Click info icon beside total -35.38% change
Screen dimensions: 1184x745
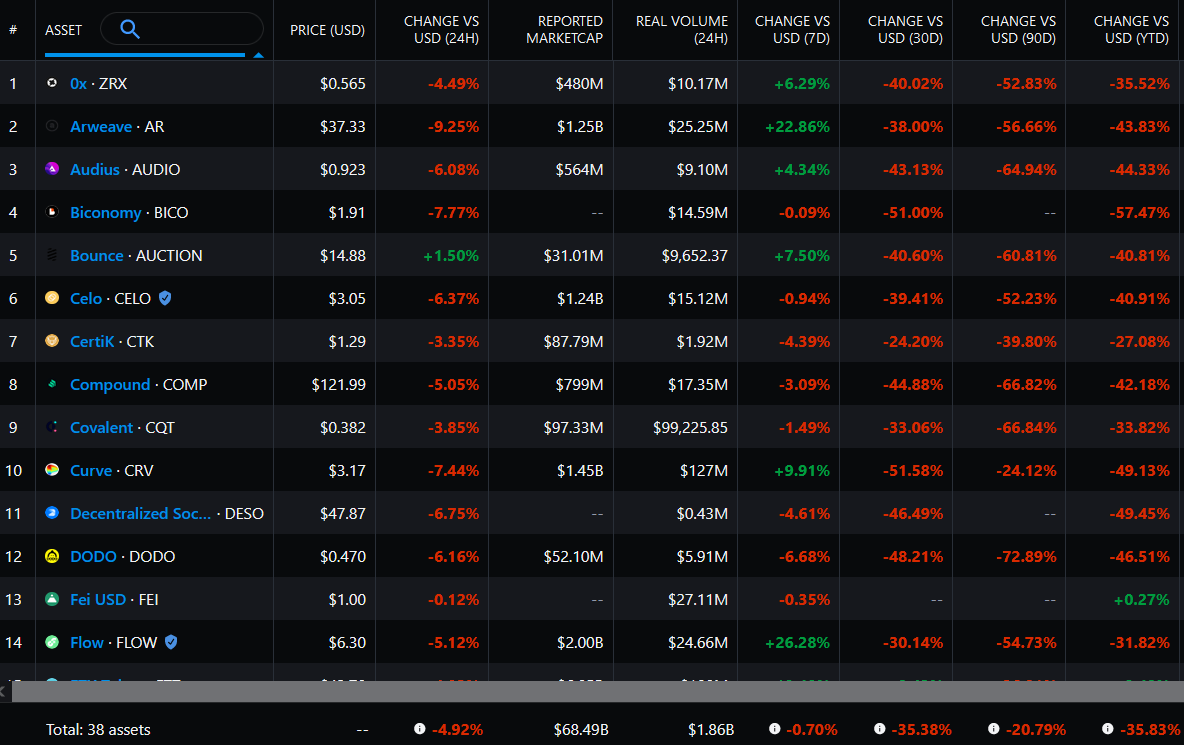click(879, 728)
